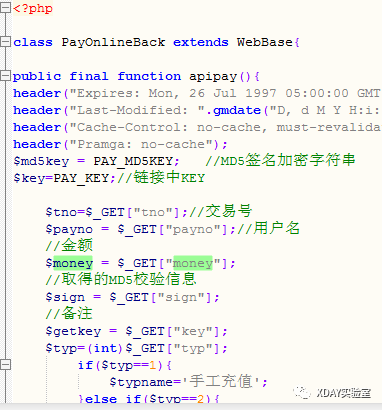Click the comment '//交易号'

tap(221, 211)
